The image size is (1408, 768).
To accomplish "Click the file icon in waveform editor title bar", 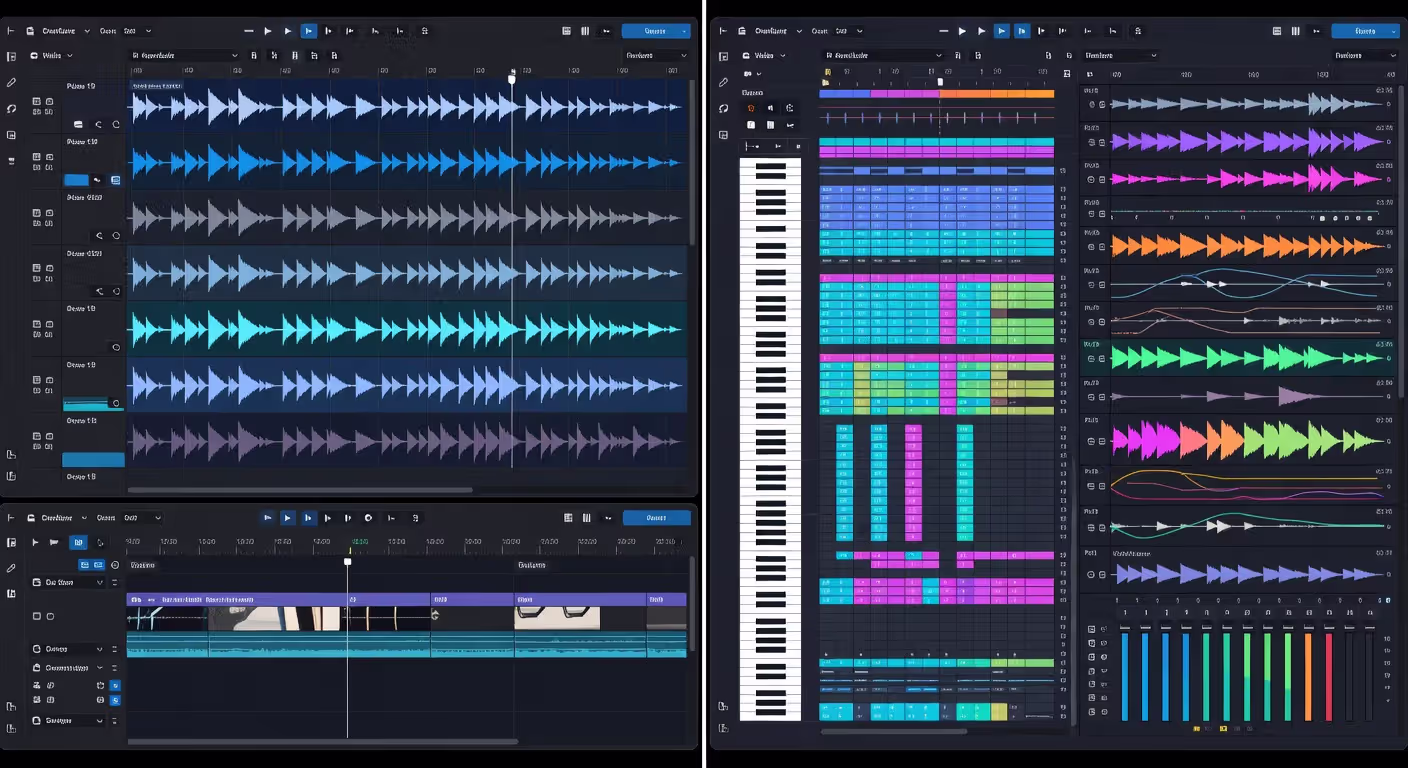I will coord(29,31).
